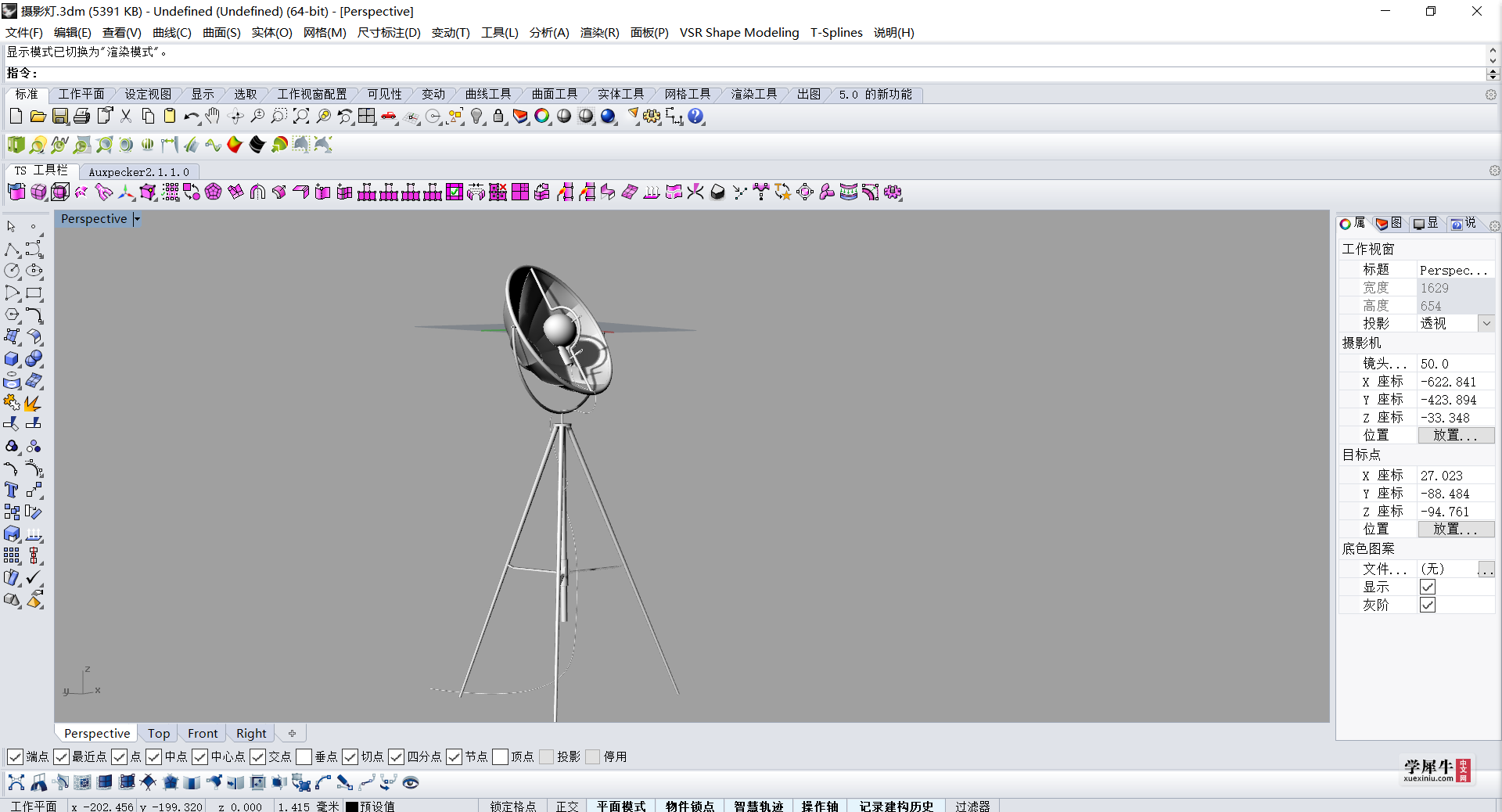This screenshot has height=812, width=1502.
Task: Click the padlock lock objects icon
Action: (498, 117)
